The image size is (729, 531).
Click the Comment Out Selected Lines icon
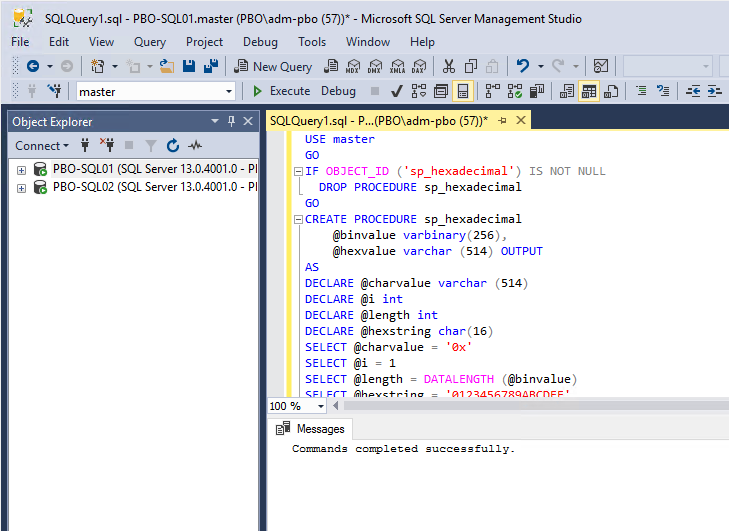[641, 91]
